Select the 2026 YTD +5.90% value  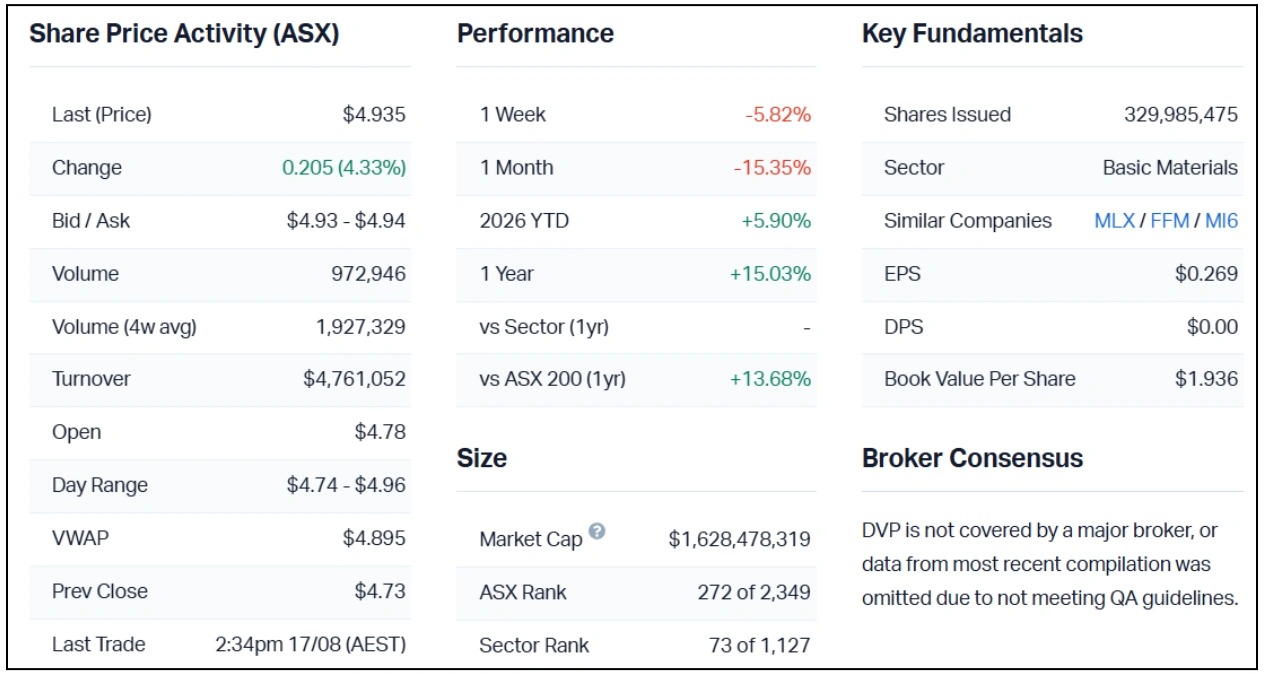775,221
